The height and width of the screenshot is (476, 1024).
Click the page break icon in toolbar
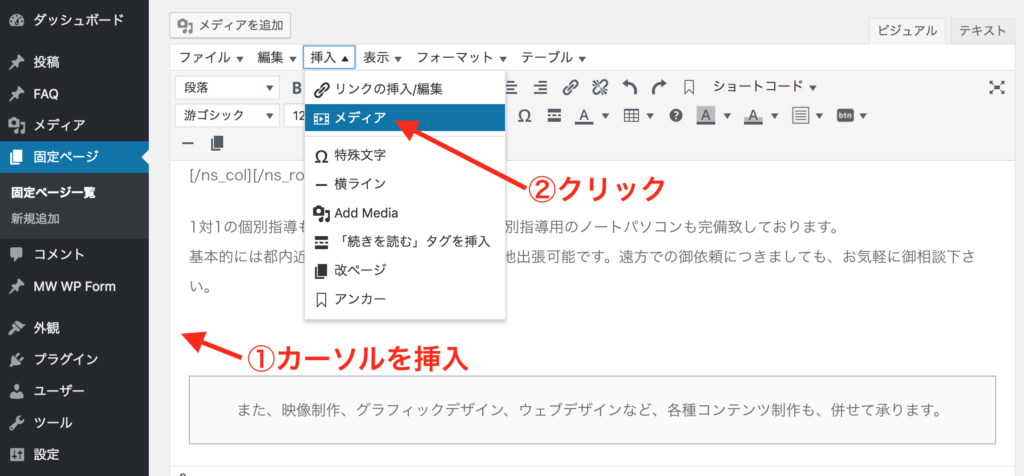(x=217, y=144)
